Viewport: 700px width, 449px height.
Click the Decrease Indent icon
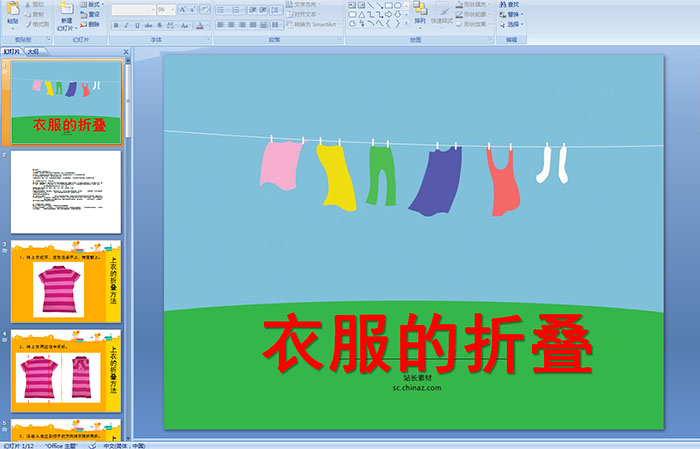point(253,10)
